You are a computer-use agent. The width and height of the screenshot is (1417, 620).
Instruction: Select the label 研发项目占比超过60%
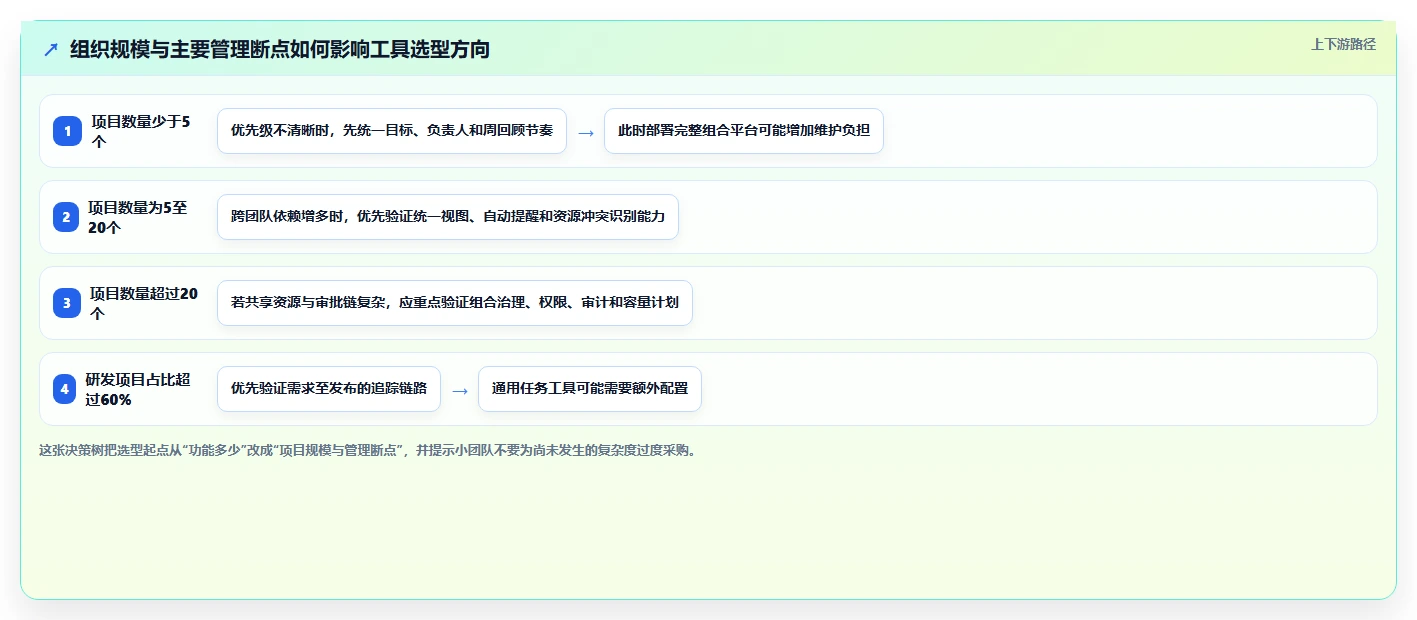(x=138, y=389)
